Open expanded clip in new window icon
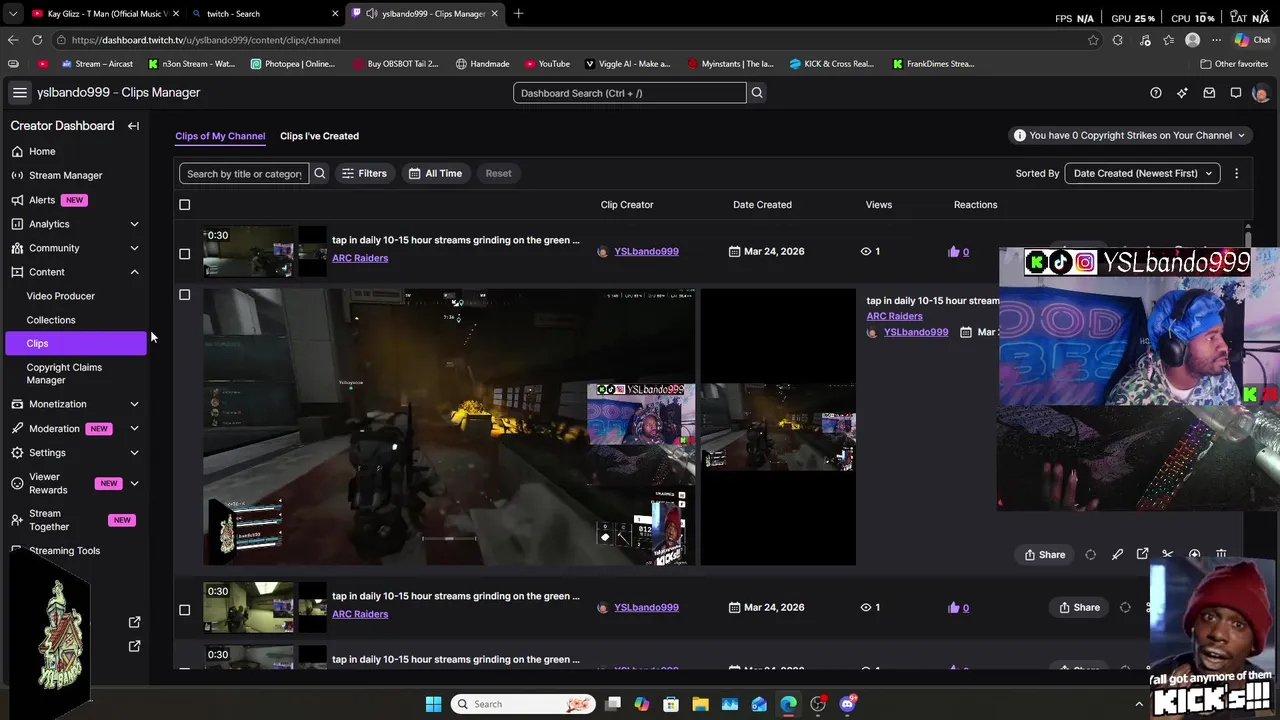Screen dimensions: 1280x720 [x=1142, y=554]
